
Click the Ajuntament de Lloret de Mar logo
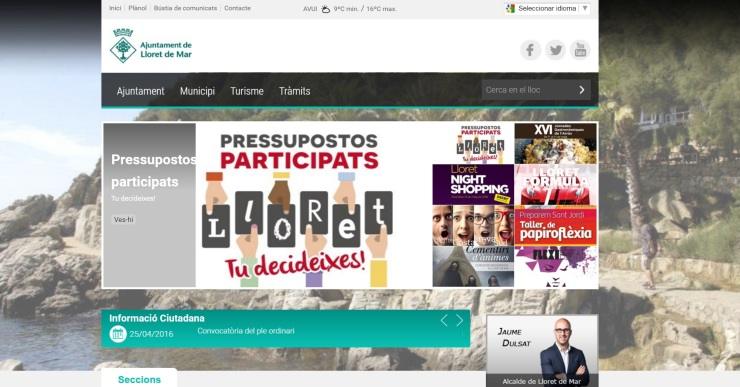[151, 46]
